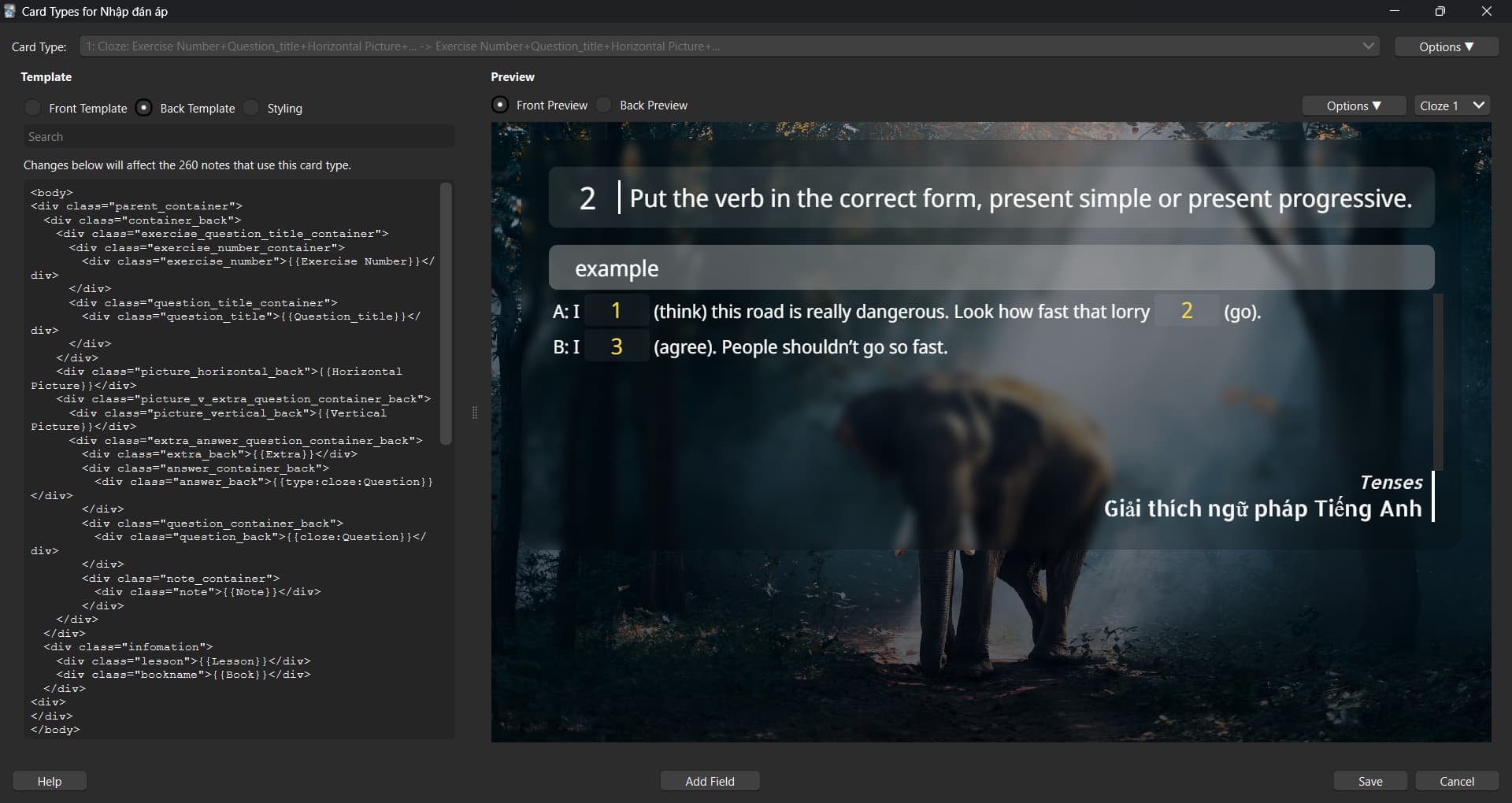Close the Card Types window
This screenshot has height=803, width=1512.
click(1487, 11)
